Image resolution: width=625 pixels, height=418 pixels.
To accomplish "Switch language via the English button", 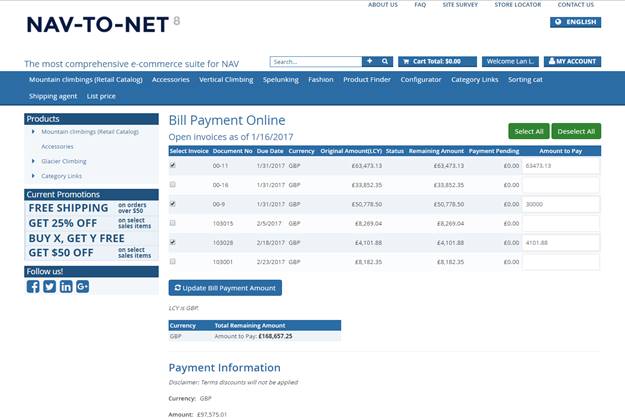I will point(576,22).
